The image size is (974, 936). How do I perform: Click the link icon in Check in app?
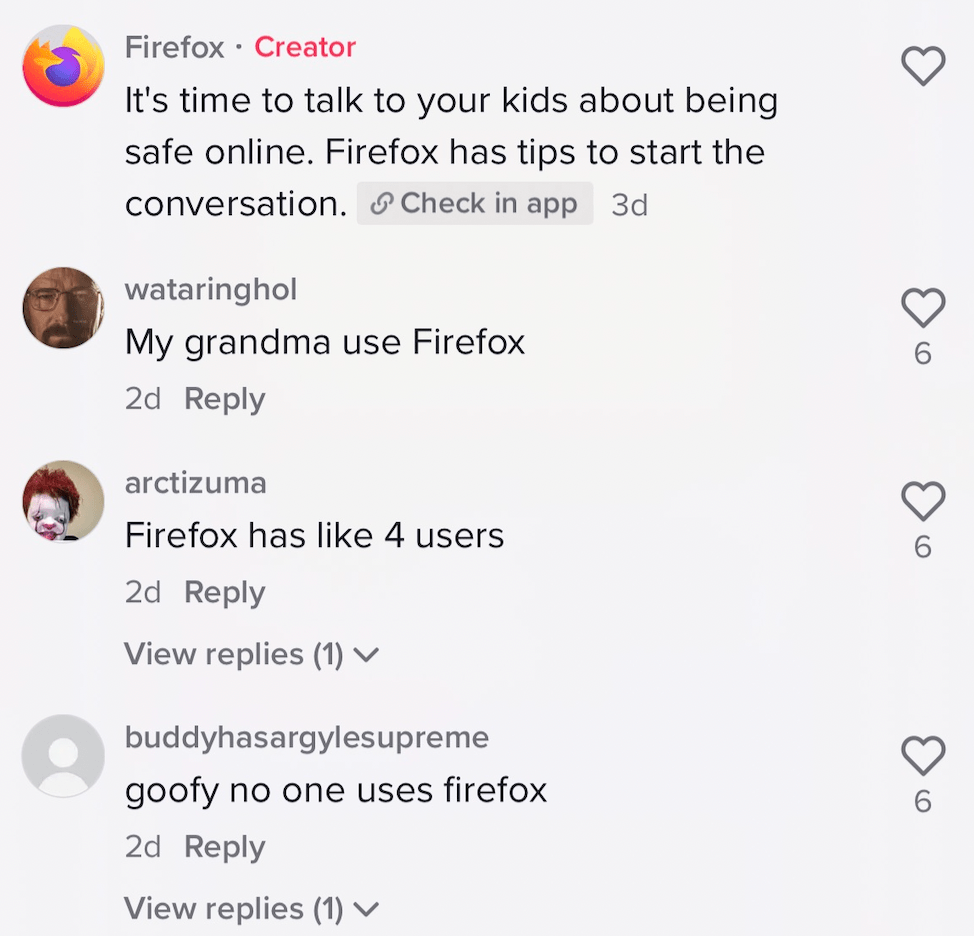pos(381,204)
